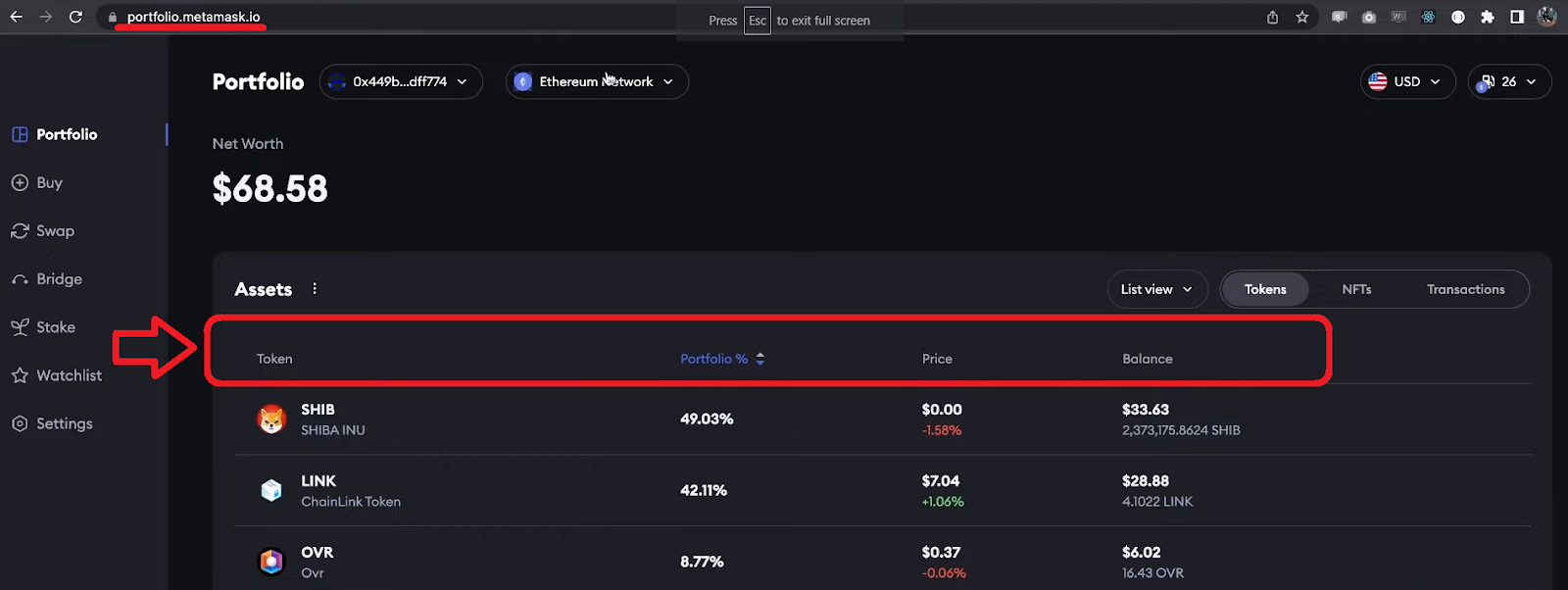Bookmark the page with the star icon
Viewport: 1568px width, 590px height.
pos(1301,17)
